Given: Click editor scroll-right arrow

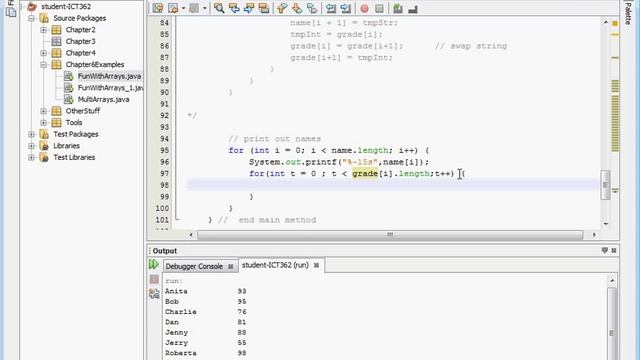Looking at the screenshot, I should [x=594, y=235].
